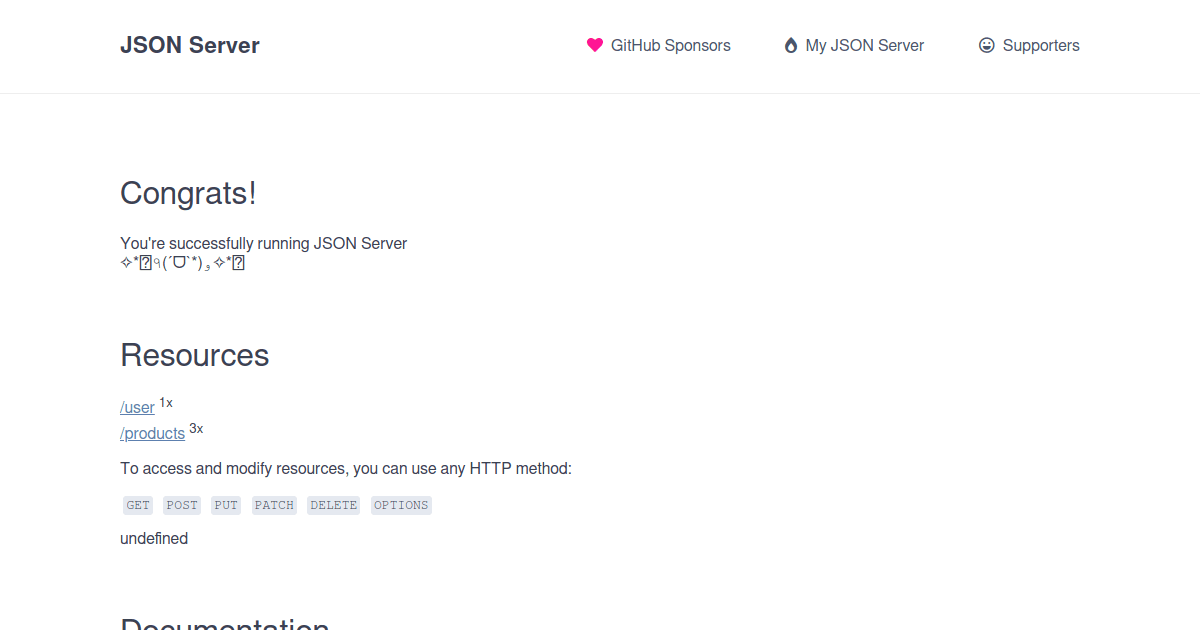Viewport: 1200px width, 630px height.
Task: Click the pink heart icon beside GitHub Sponsors
Action: tap(595, 45)
